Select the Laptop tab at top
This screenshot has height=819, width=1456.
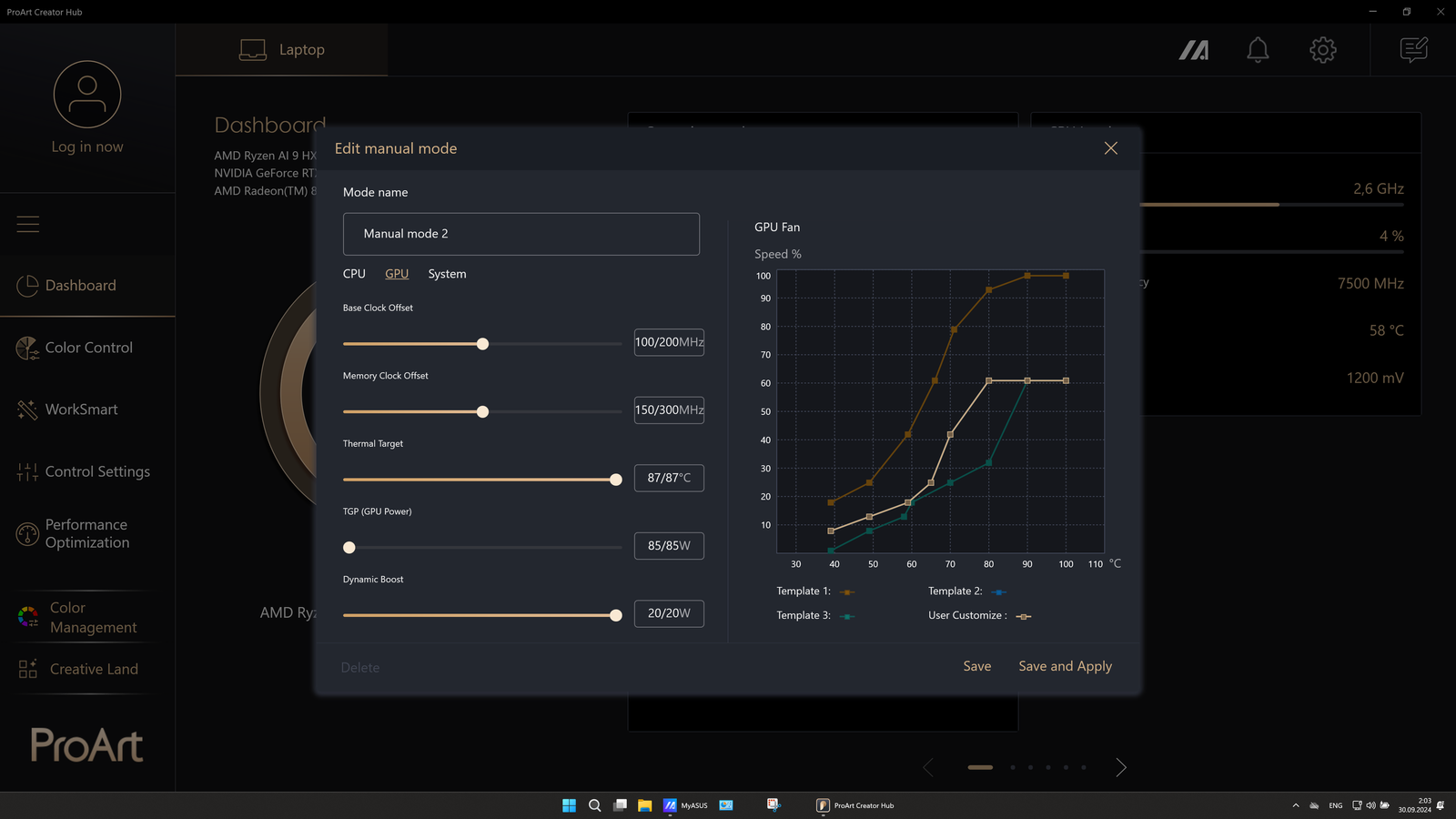282,50
